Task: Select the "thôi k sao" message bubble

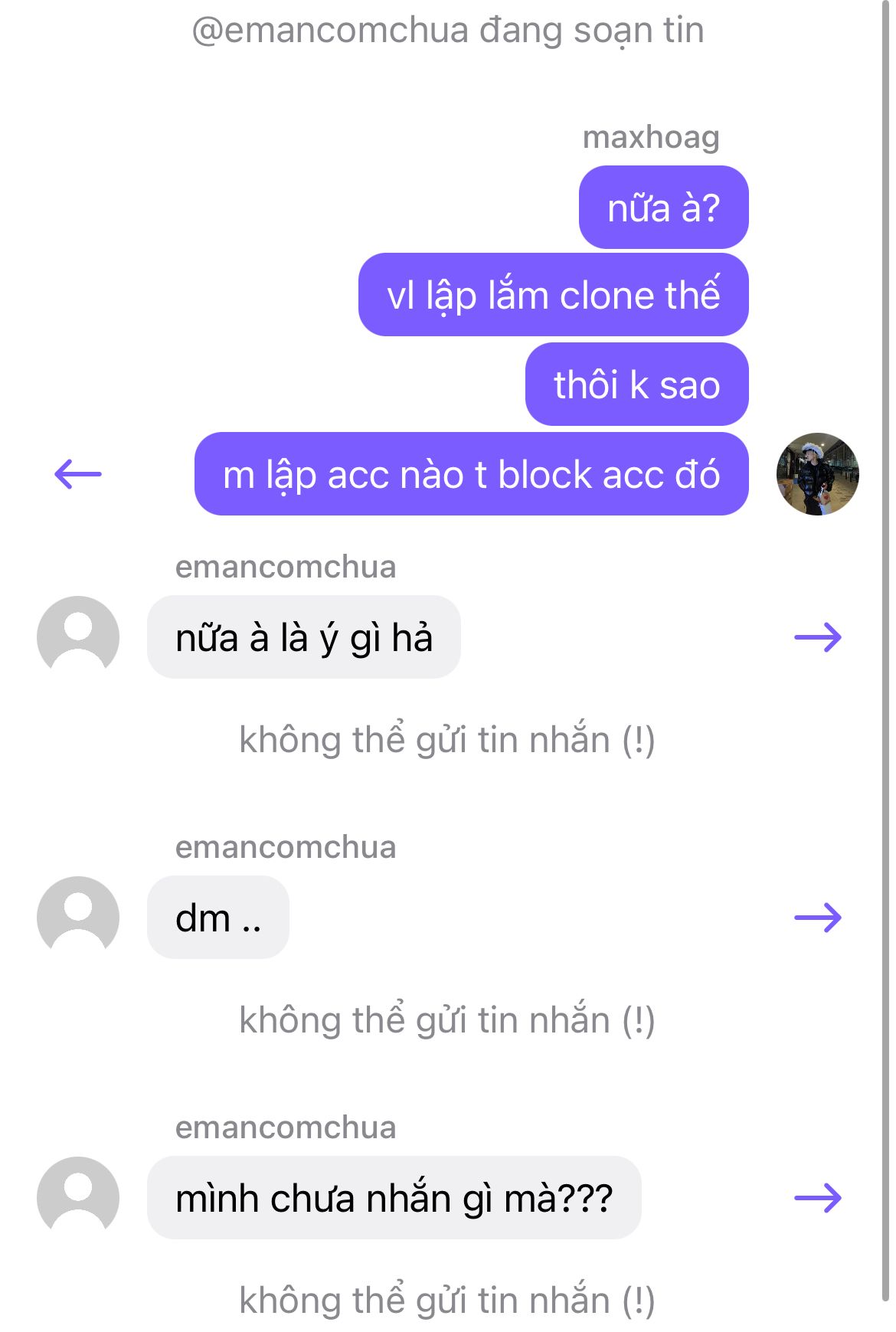Action: tap(636, 385)
